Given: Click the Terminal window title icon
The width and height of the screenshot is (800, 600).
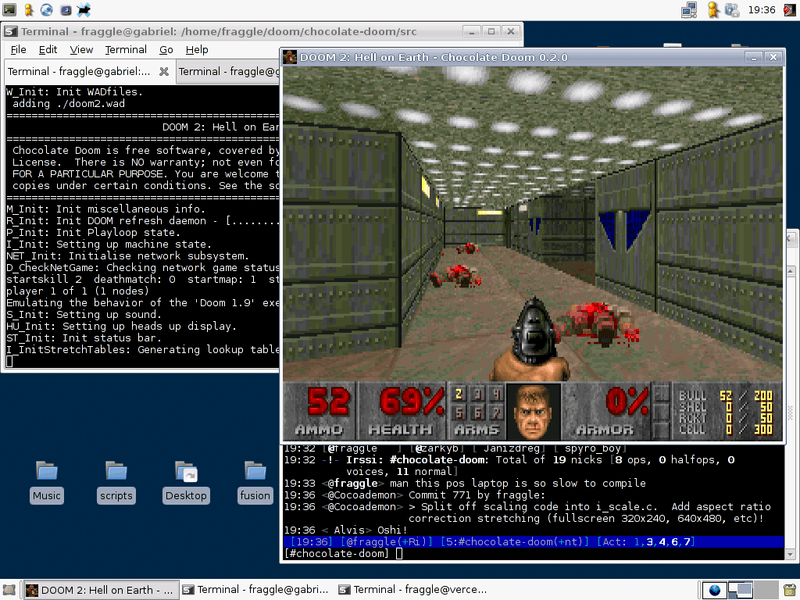Looking at the screenshot, I should [x=11, y=32].
